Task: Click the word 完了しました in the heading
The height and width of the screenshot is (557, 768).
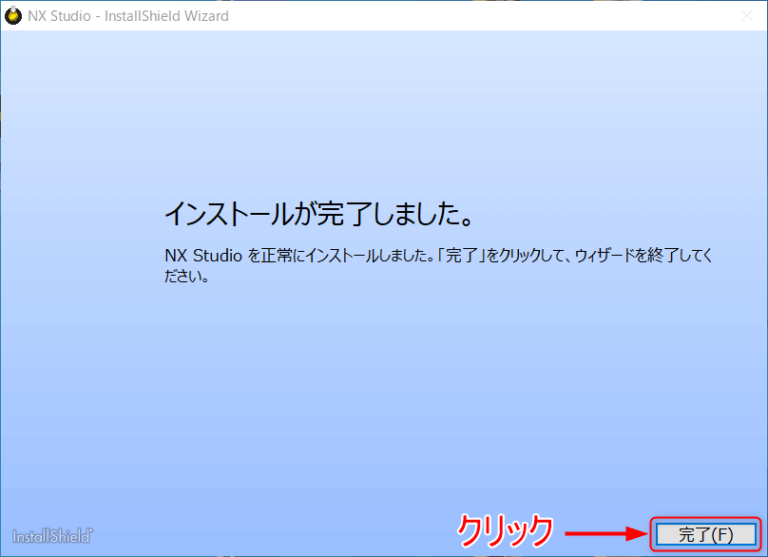Action: coord(390,215)
